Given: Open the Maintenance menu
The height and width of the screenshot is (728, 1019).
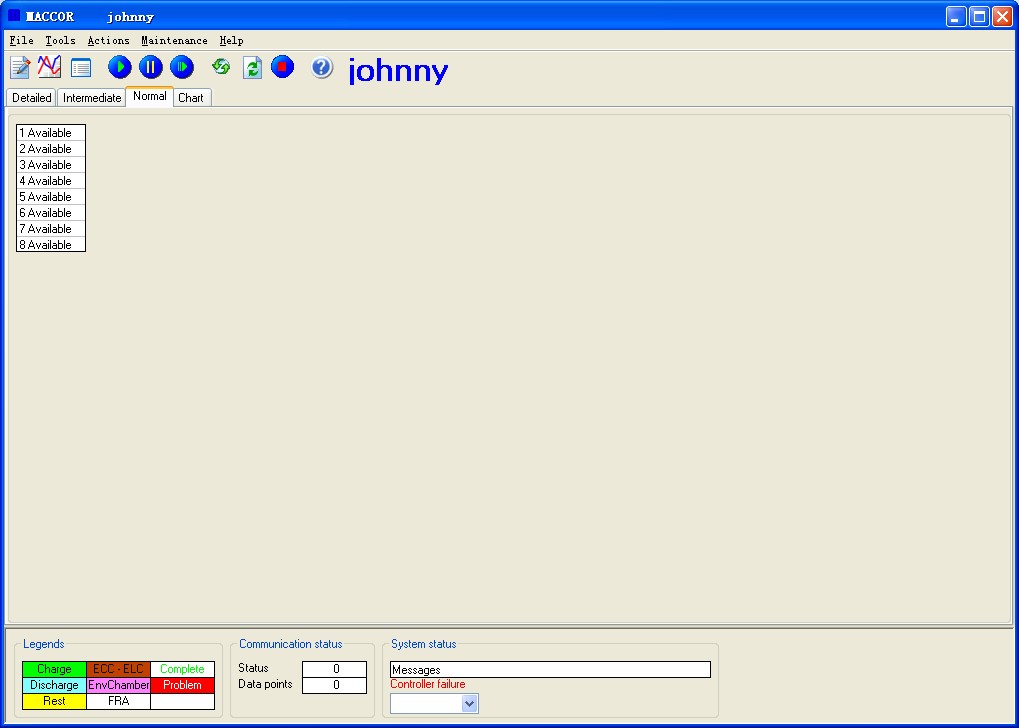Looking at the screenshot, I should click(174, 41).
